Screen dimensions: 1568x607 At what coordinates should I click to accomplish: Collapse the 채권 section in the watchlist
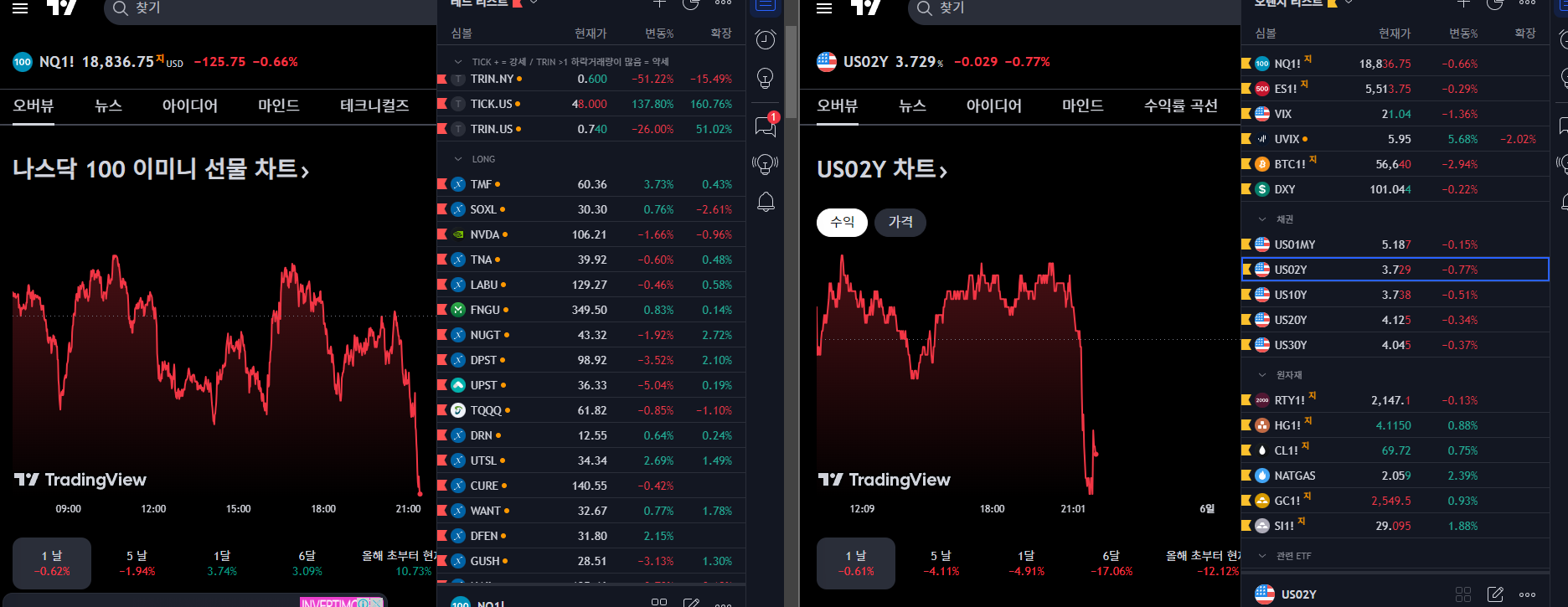(x=1262, y=219)
